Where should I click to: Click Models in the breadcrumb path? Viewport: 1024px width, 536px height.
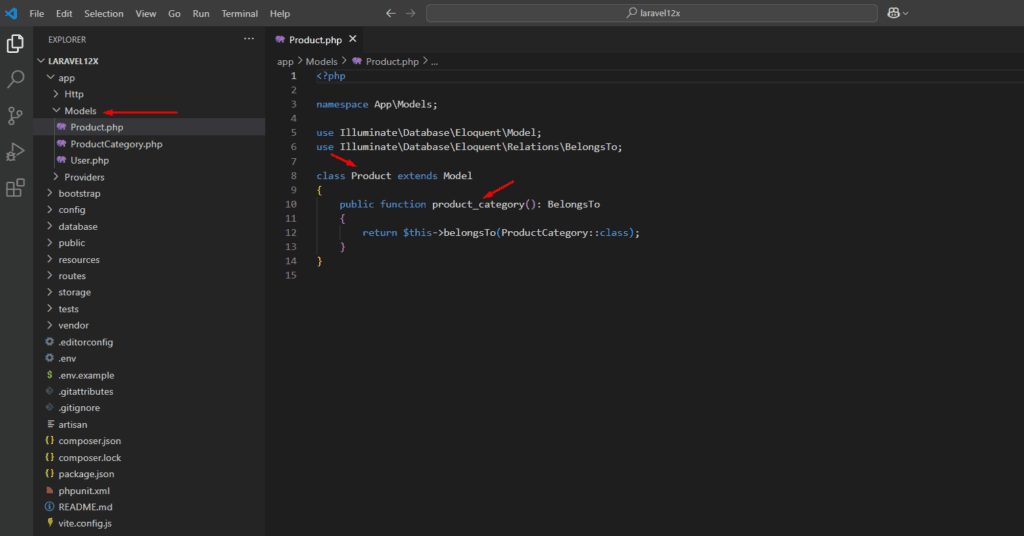click(x=321, y=61)
